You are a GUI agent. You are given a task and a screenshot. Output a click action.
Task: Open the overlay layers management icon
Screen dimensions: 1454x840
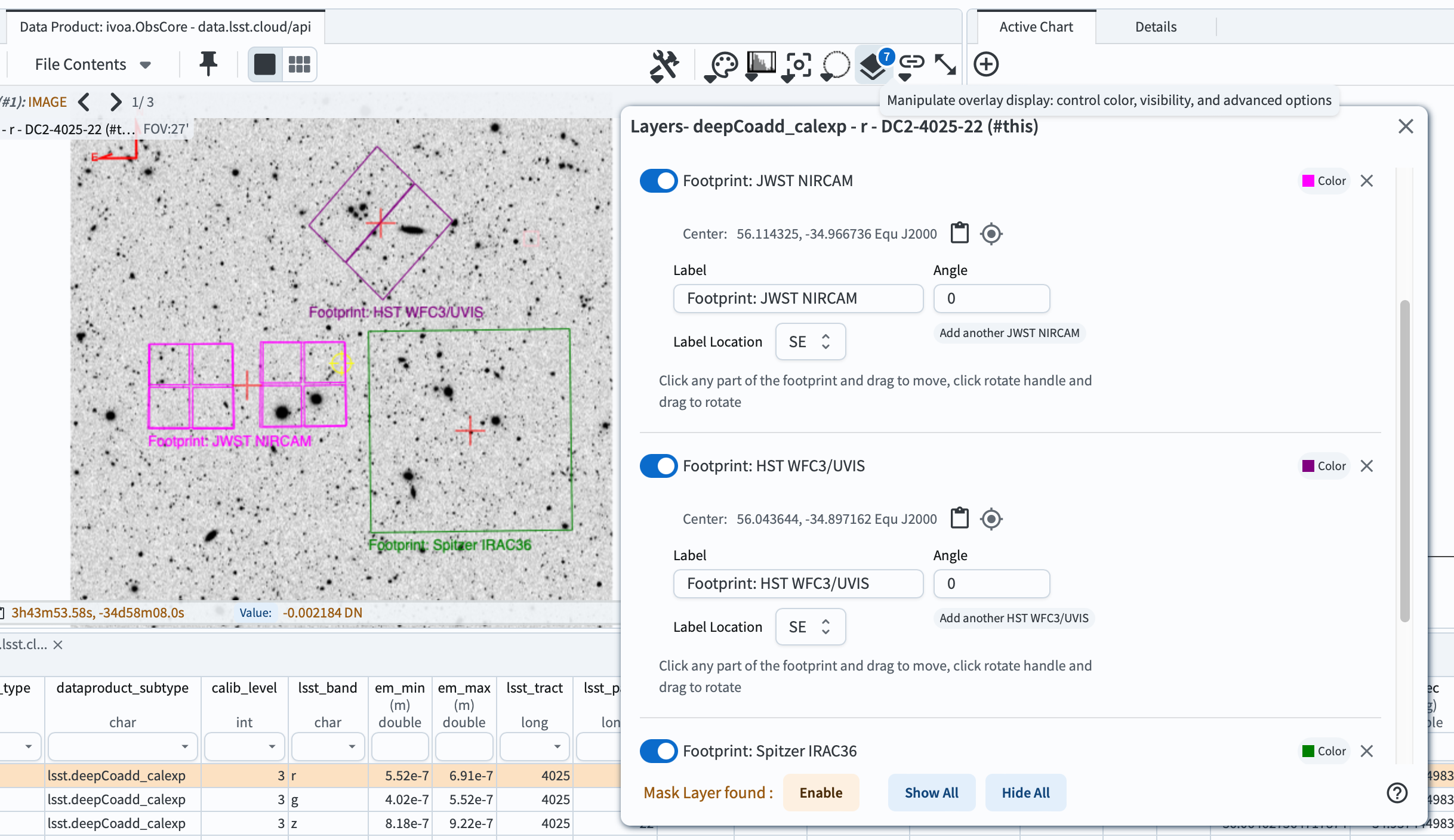pos(871,64)
